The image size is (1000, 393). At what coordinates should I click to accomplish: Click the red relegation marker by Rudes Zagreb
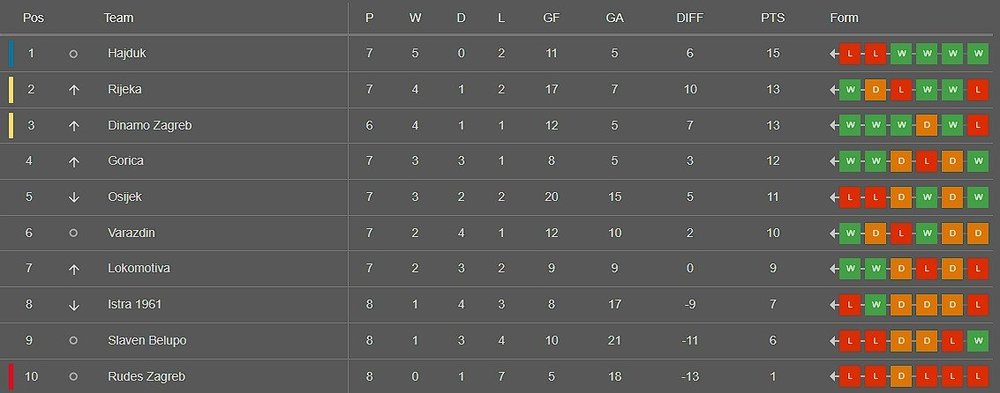click(11, 376)
